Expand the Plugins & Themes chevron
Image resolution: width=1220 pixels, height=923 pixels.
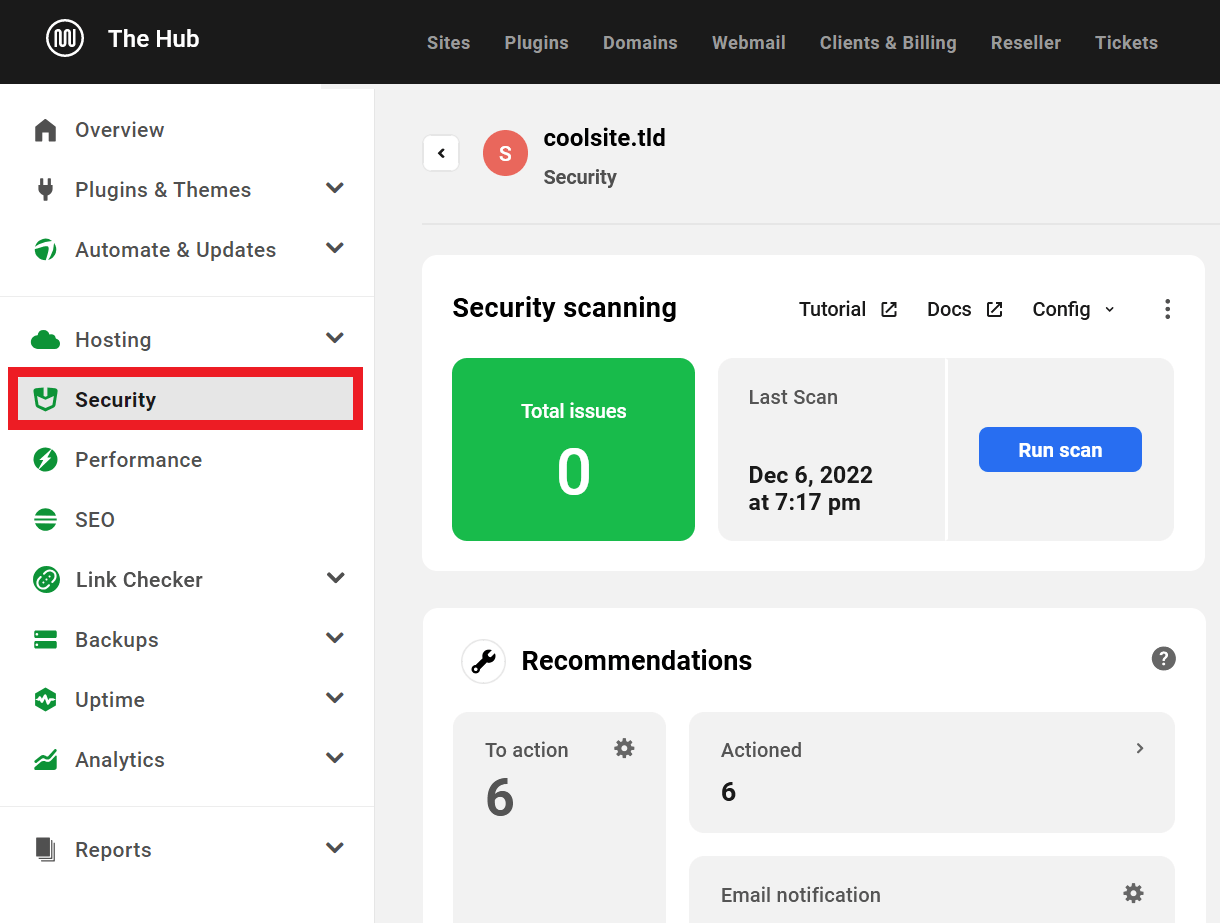click(335, 188)
